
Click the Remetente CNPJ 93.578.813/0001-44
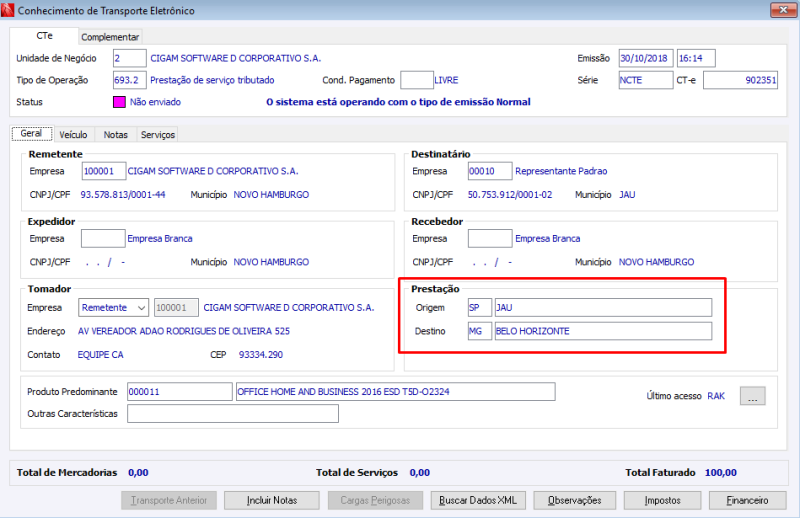(123, 194)
